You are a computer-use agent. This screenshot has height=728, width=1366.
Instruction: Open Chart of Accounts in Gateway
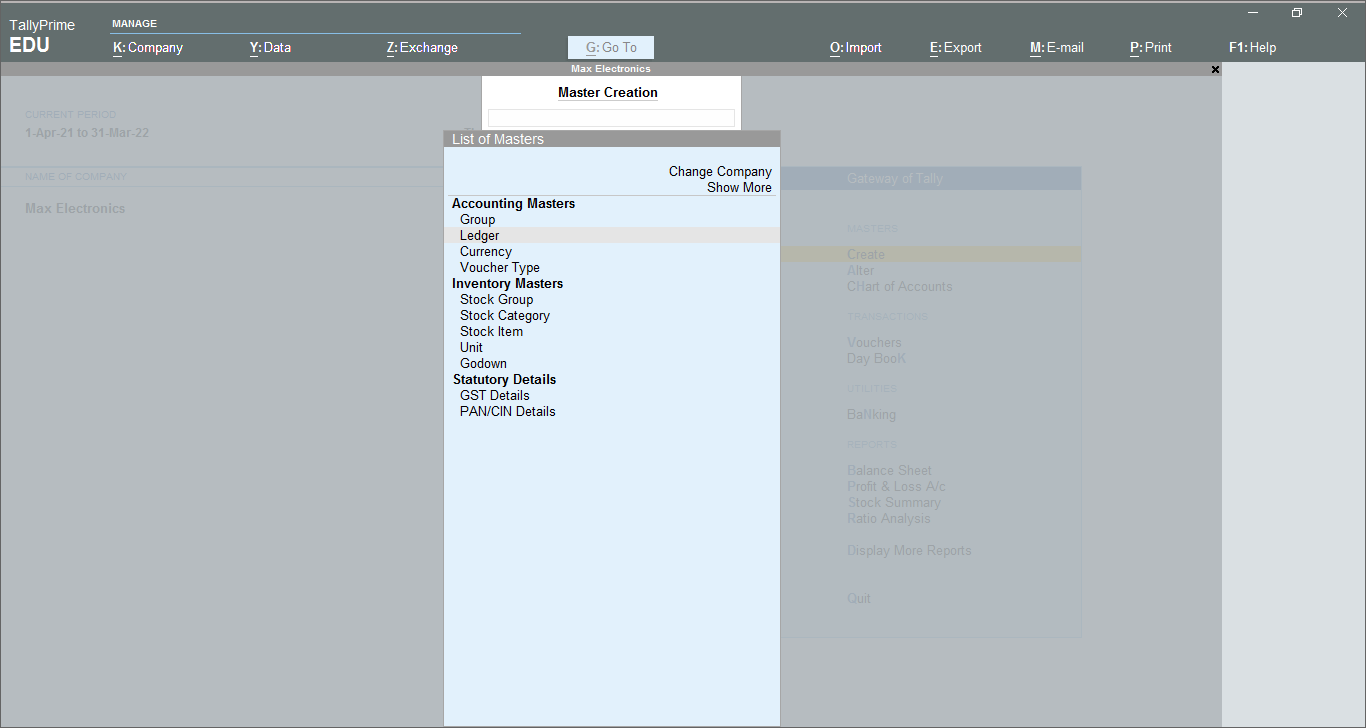pyautogui.click(x=899, y=286)
